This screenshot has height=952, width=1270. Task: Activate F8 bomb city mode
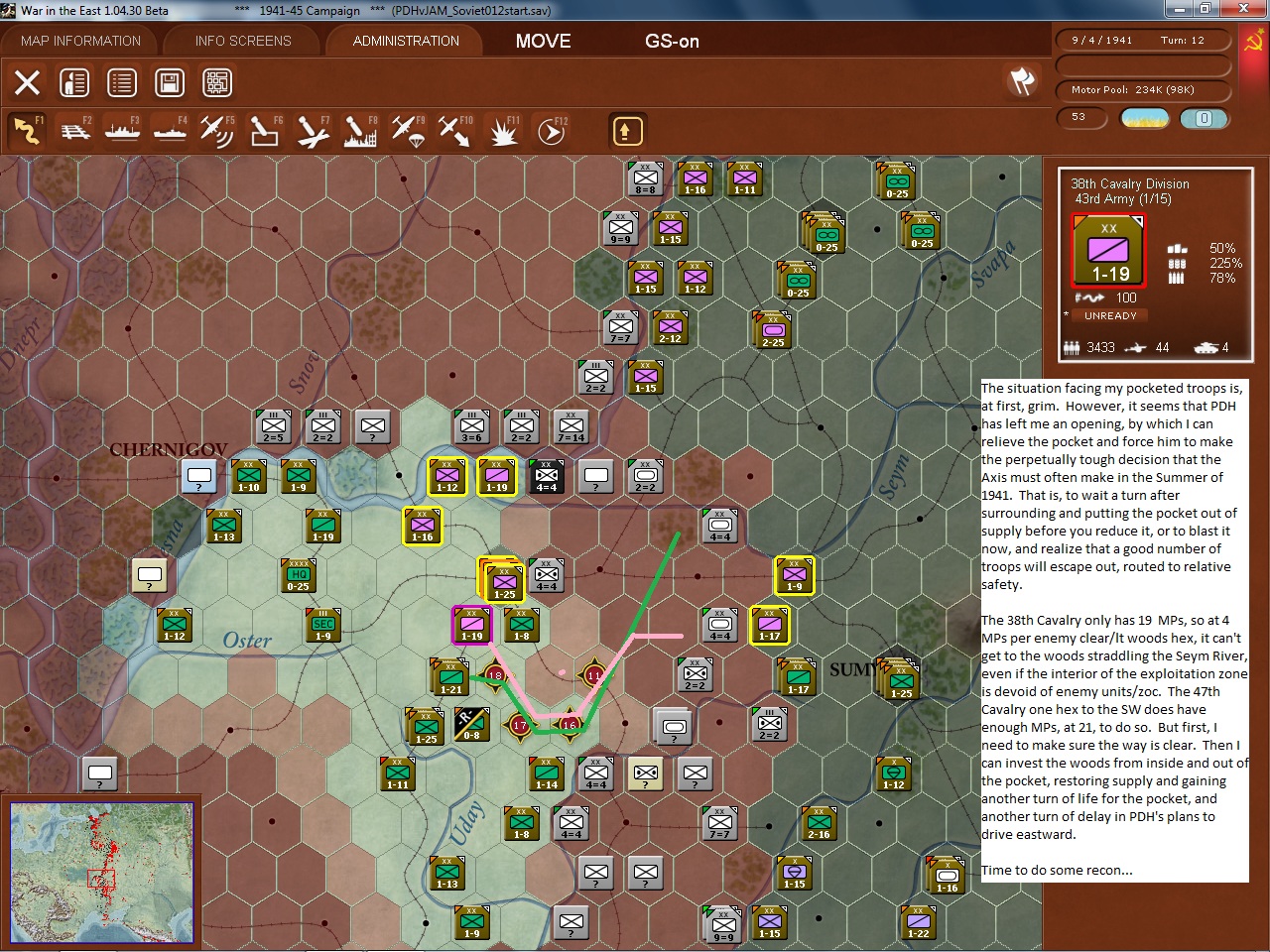coord(361,130)
